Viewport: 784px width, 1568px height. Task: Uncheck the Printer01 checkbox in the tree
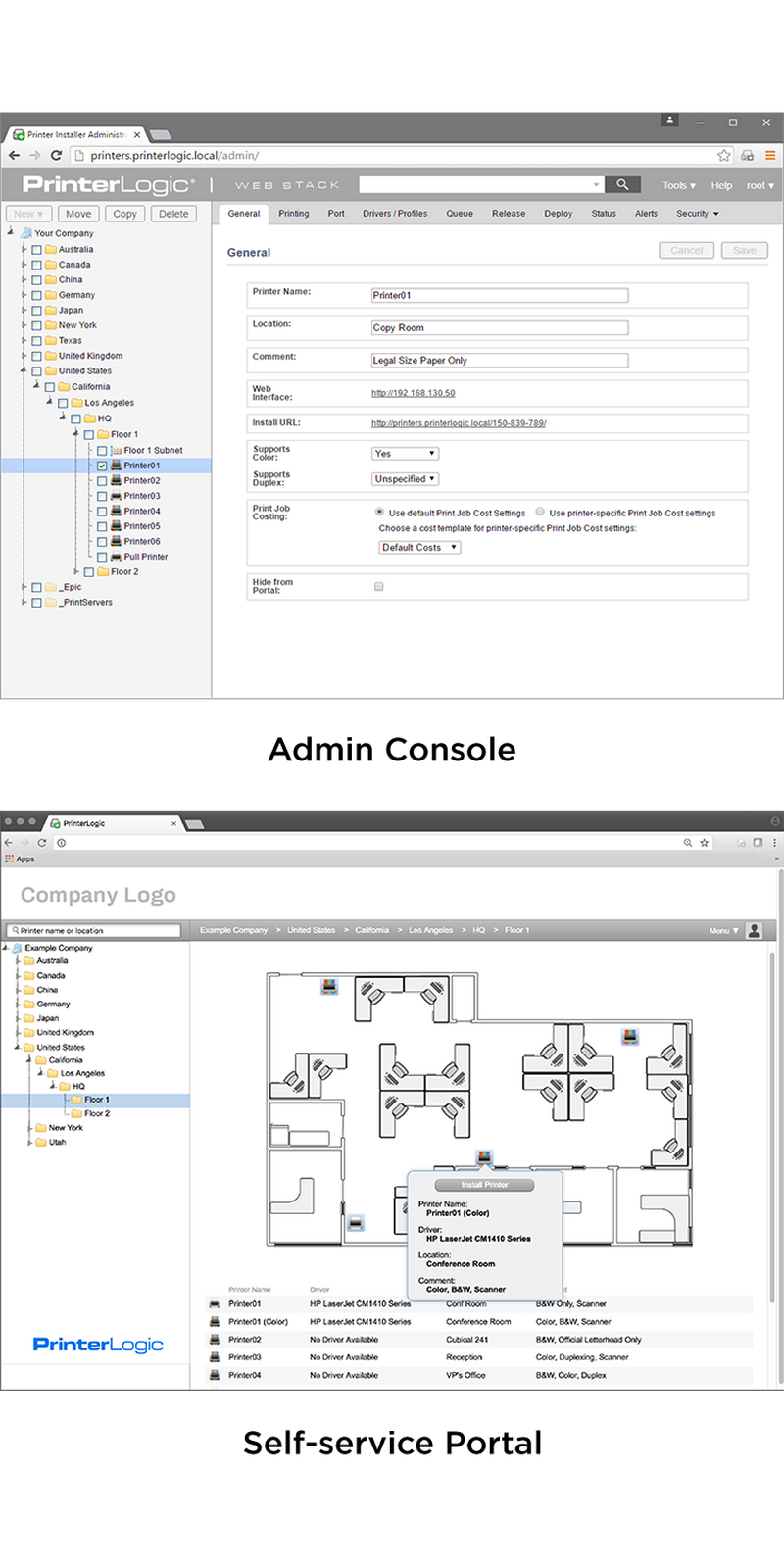102,465
